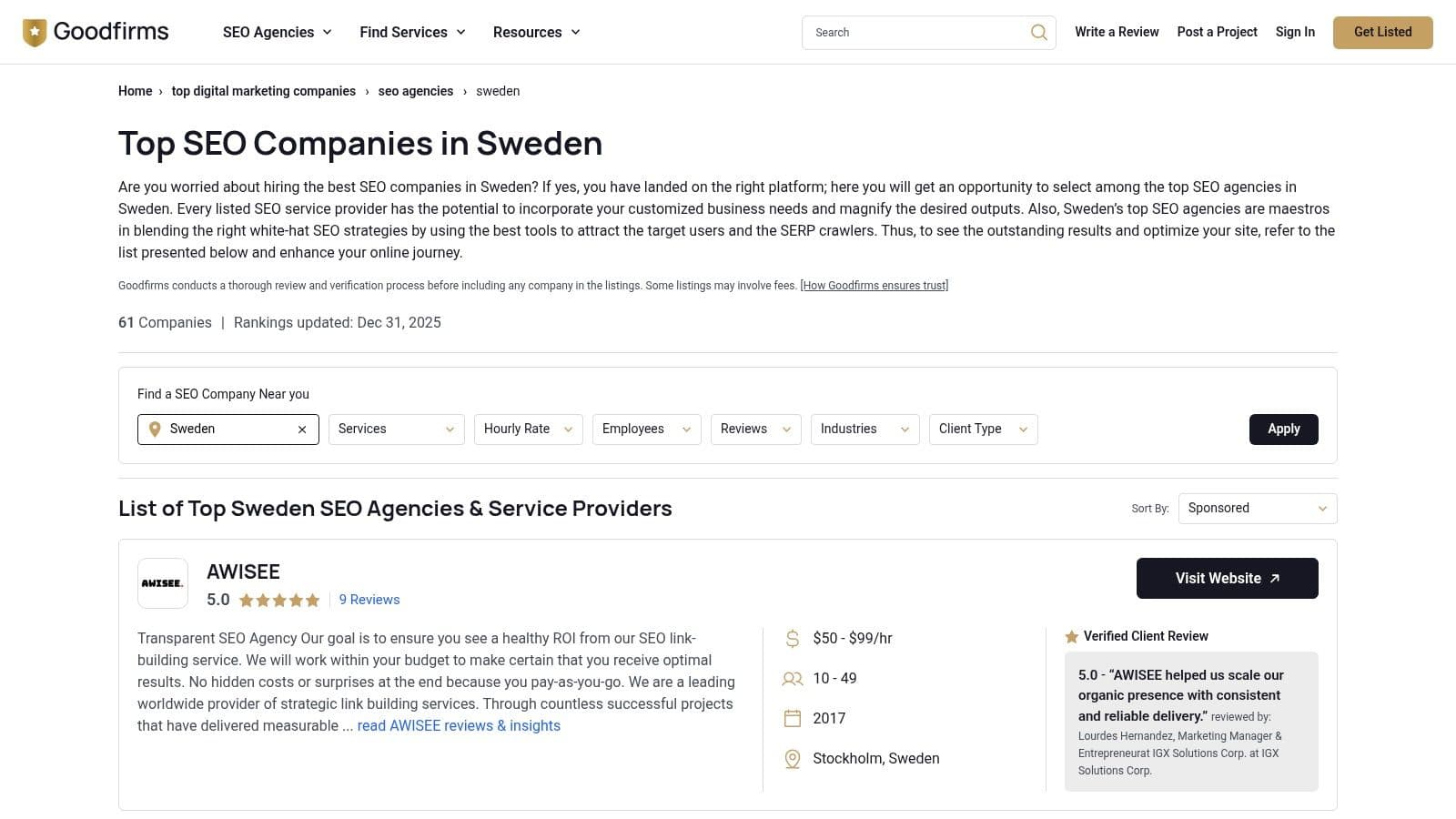Open the Resources menu

[536, 32]
